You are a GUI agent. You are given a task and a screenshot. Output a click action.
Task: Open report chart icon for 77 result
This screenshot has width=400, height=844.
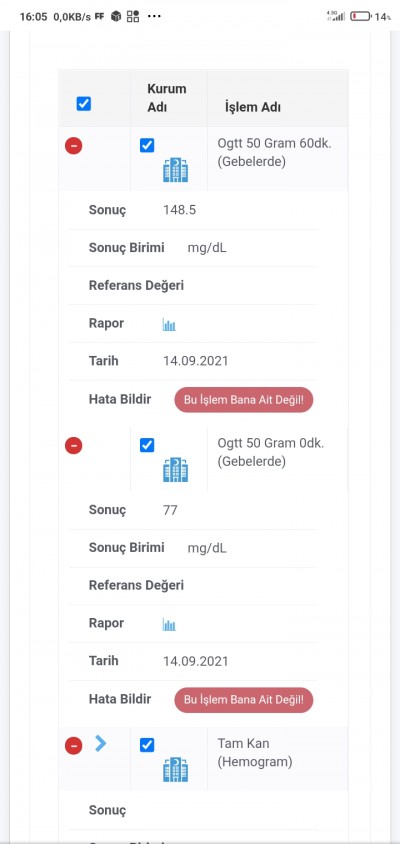point(169,624)
